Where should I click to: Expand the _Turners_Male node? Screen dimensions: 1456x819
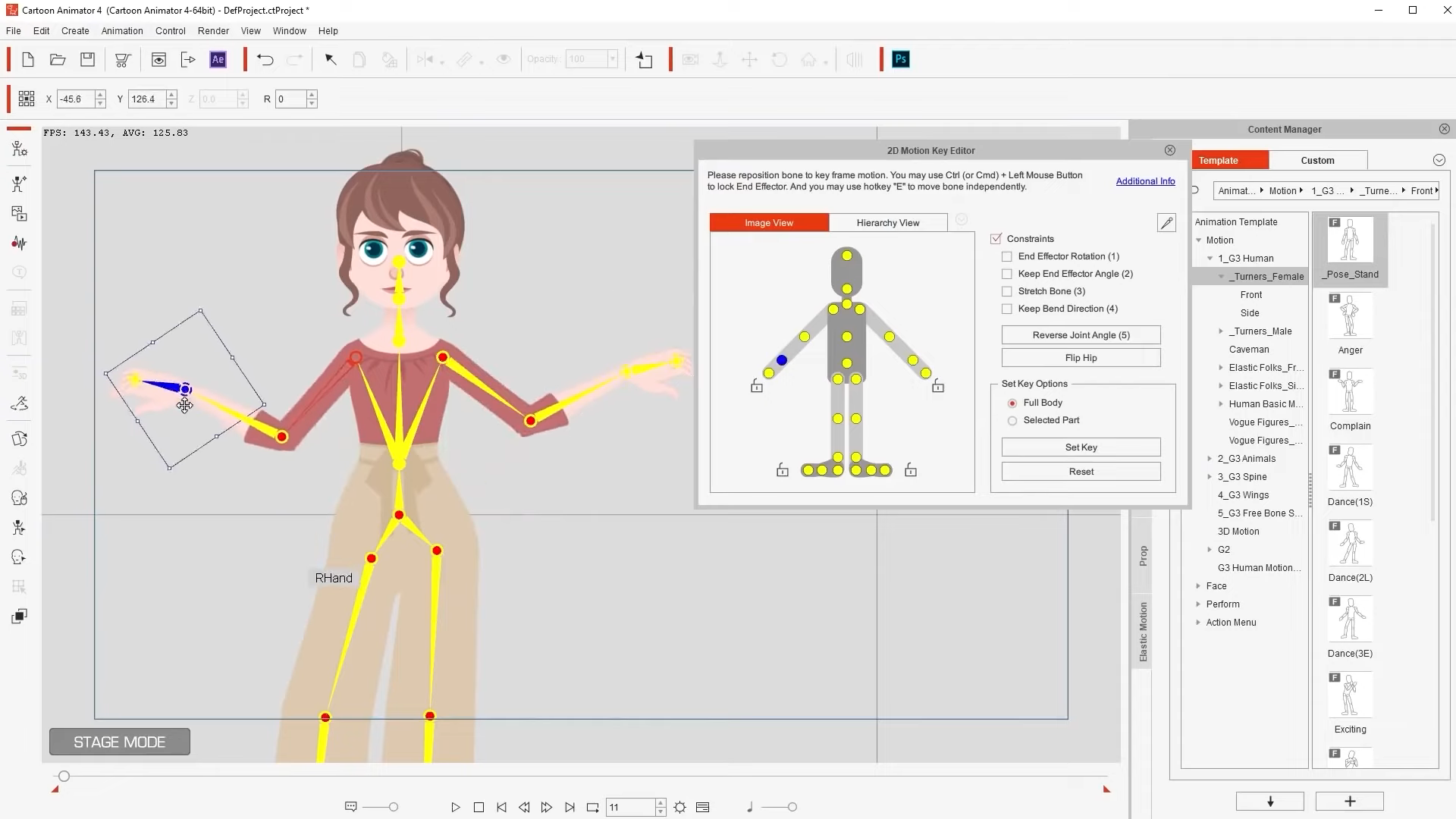[x=1221, y=331]
